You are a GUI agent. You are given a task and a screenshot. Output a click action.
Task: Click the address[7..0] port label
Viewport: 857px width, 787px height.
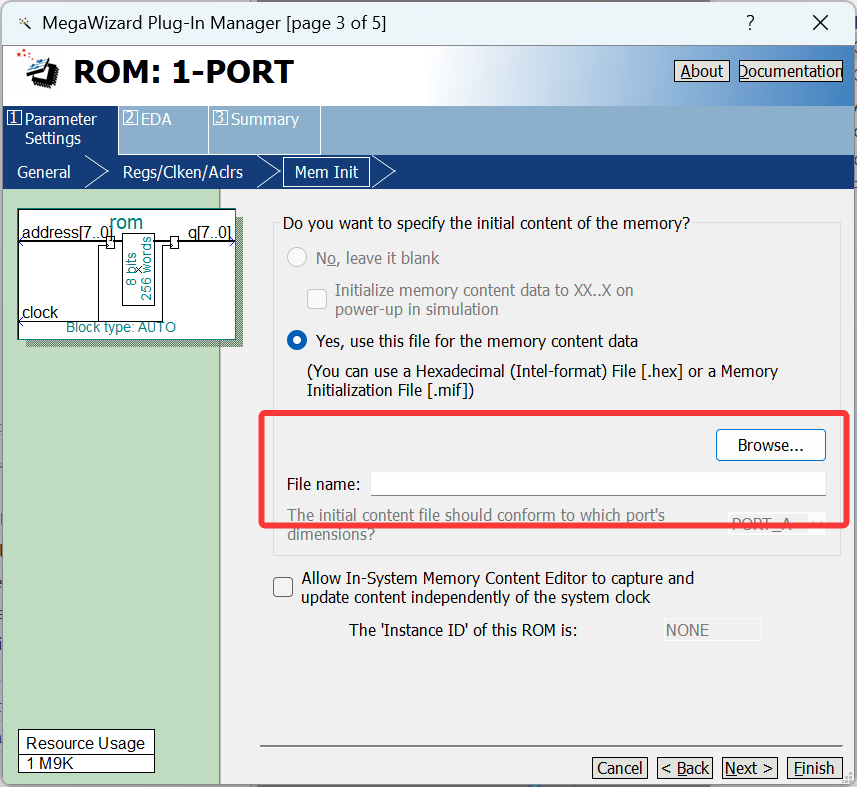coord(67,233)
